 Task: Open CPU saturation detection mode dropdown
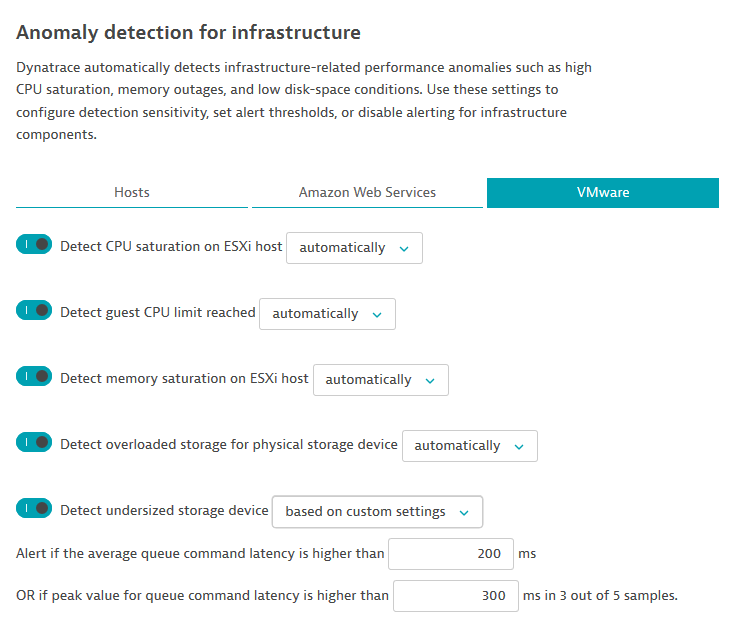354,248
